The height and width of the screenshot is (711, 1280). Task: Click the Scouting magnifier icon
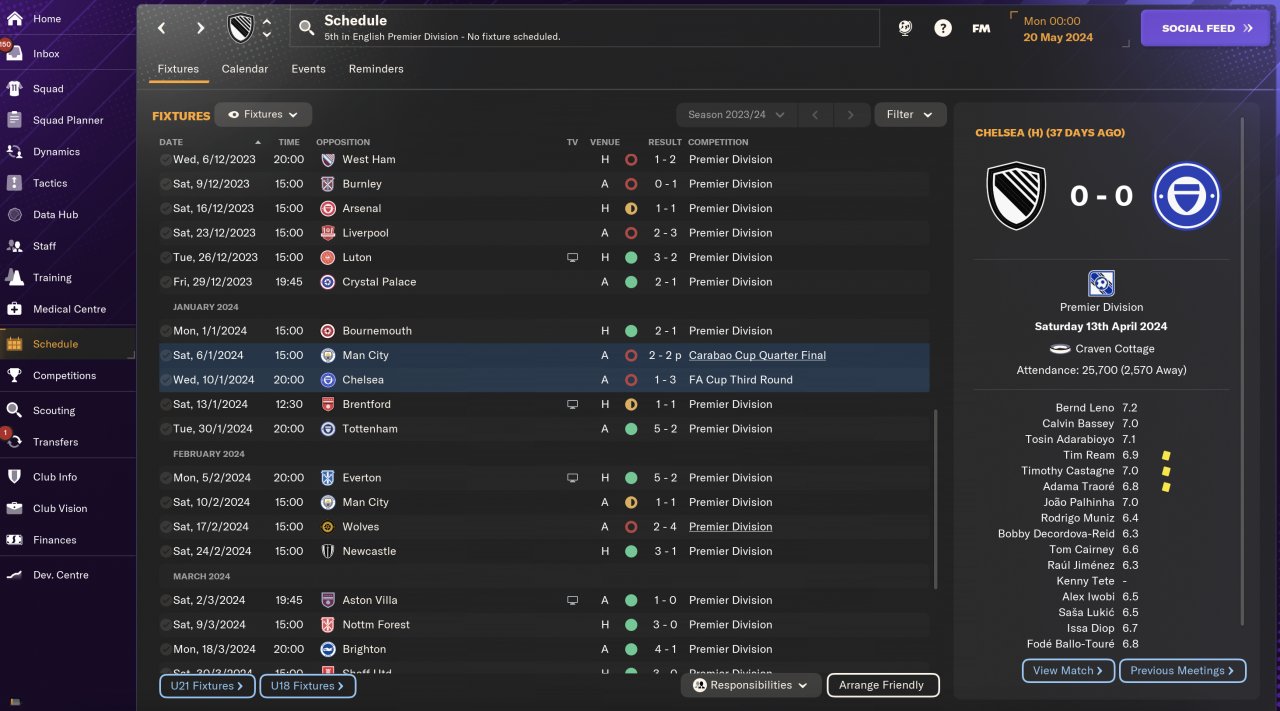tap(15, 410)
